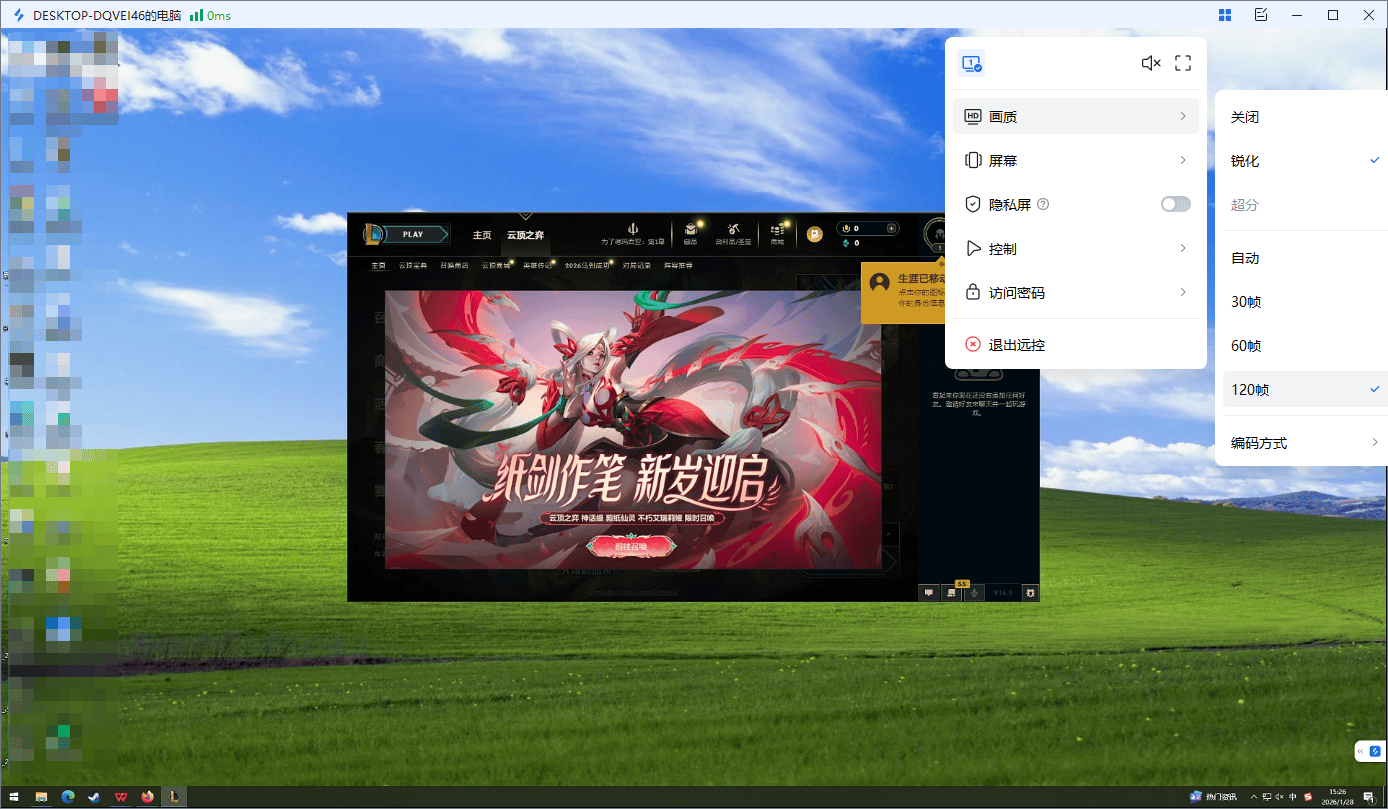Click the microphone icon in client bottom bar
This screenshot has height=809, width=1388.
tap(975, 592)
